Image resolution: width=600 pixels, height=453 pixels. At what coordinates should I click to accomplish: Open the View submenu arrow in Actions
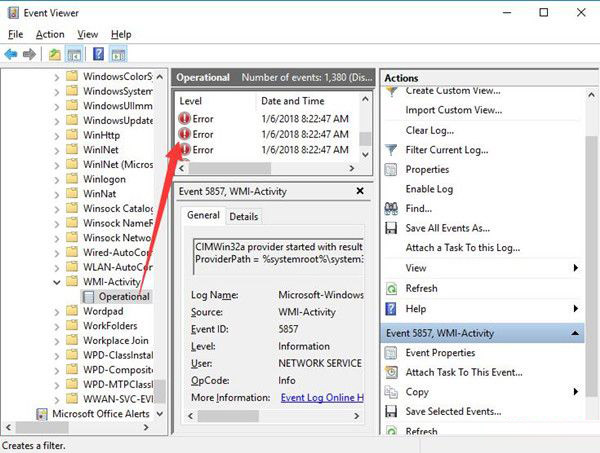tap(576, 267)
